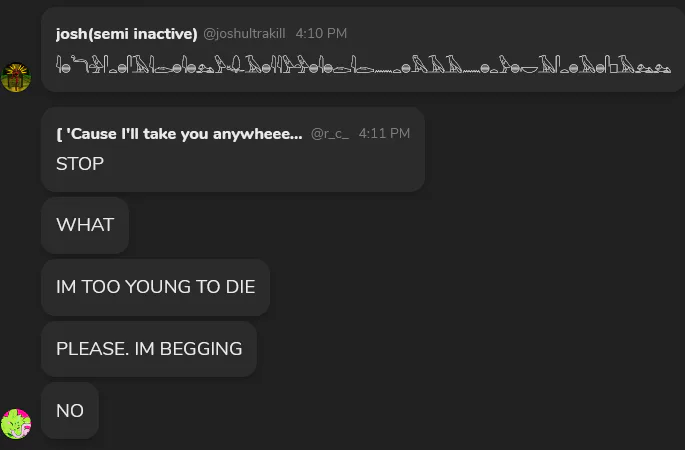Click the word DIE in the message
The height and width of the screenshot is (450, 685).
tap(239, 287)
